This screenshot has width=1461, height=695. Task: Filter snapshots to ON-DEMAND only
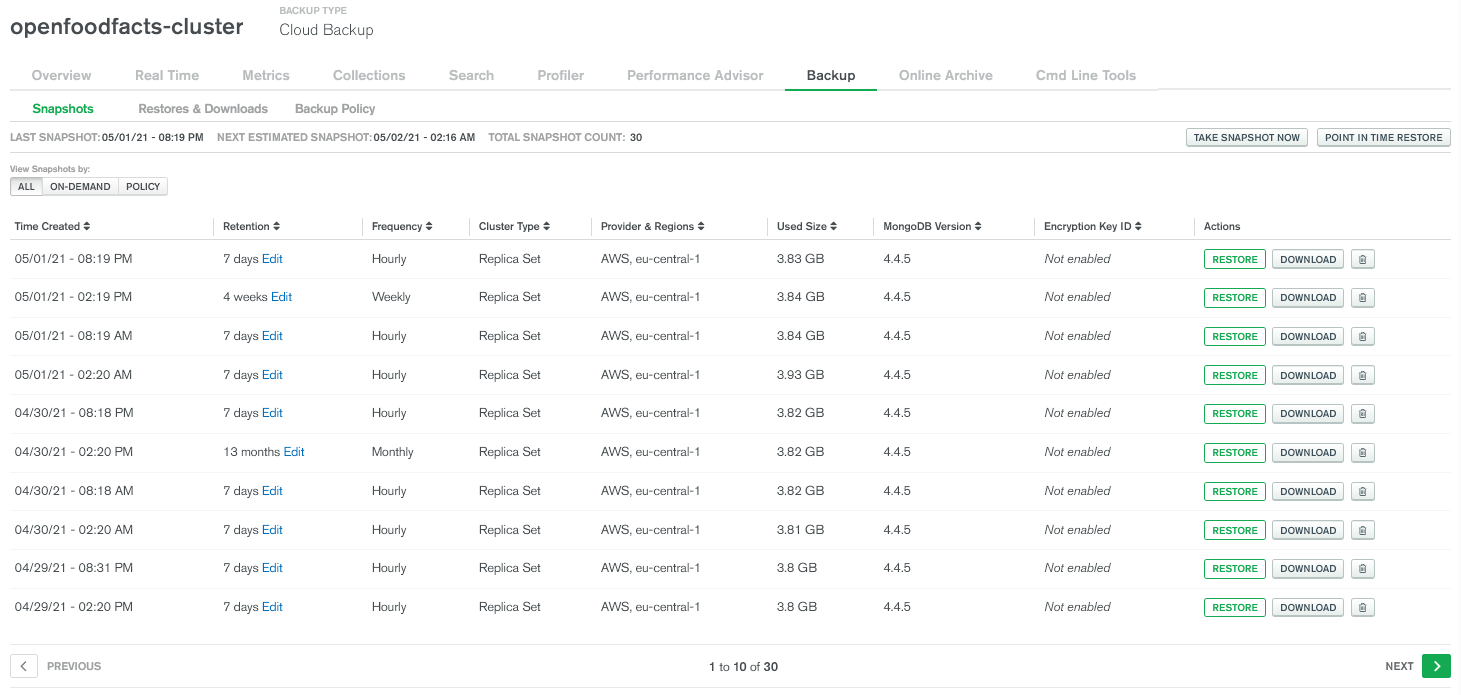(80, 186)
